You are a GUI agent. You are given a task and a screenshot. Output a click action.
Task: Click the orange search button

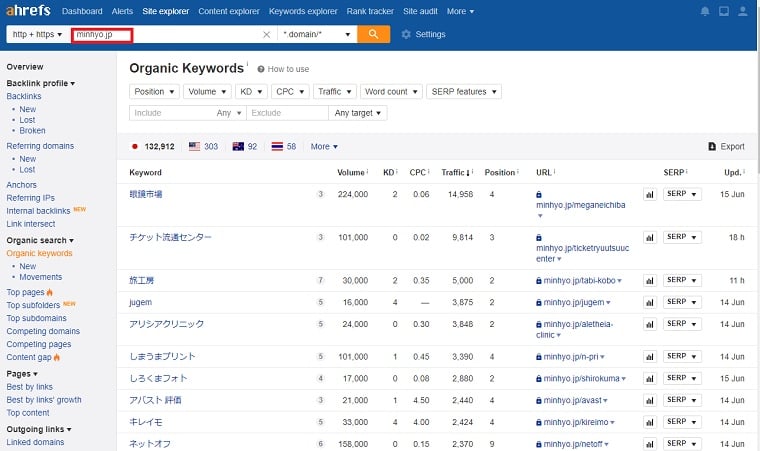point(373,34)
